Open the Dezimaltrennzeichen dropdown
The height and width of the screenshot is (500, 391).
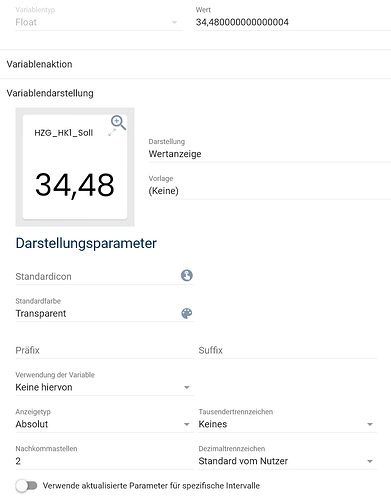point(288,461)
